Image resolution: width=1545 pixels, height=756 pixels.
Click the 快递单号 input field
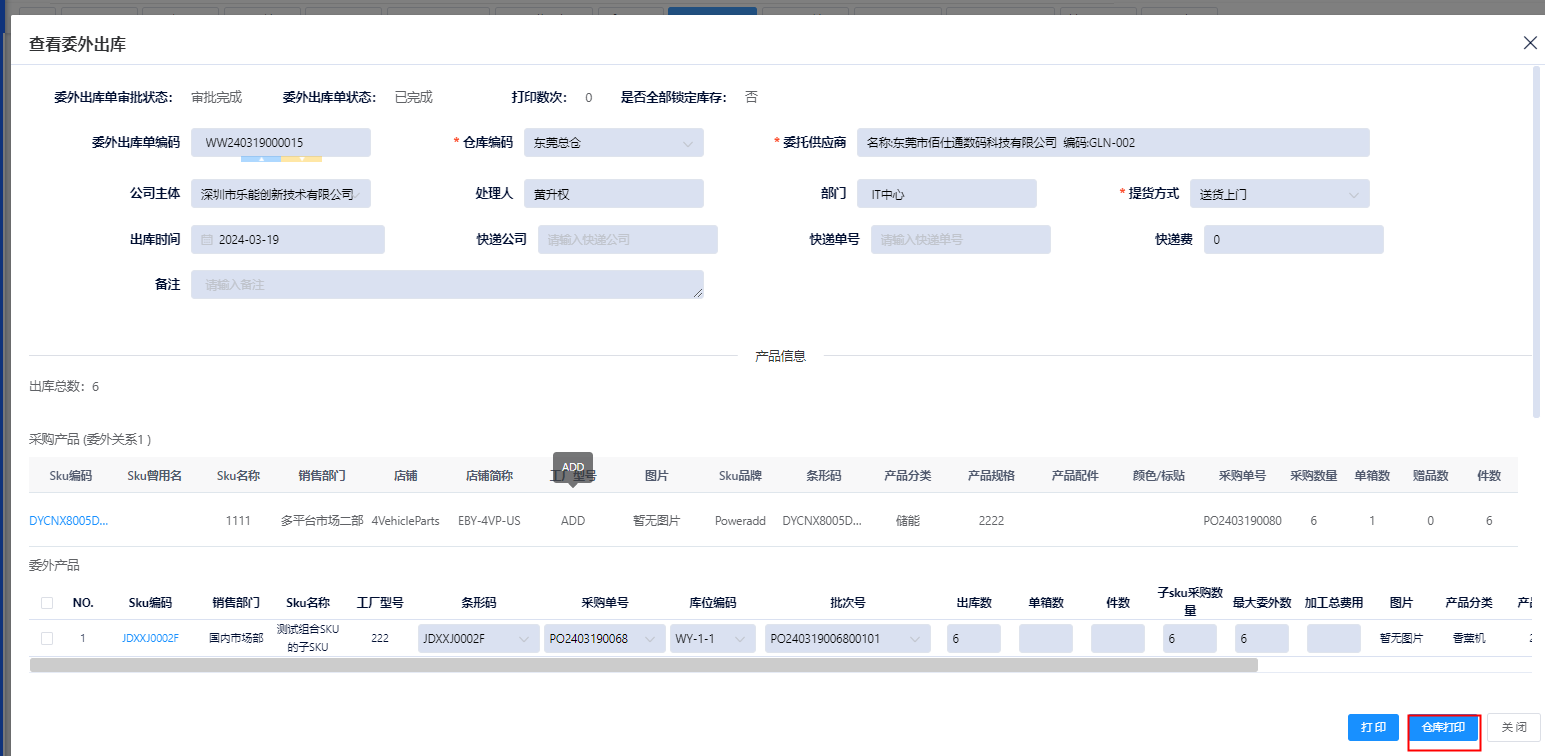960,239
